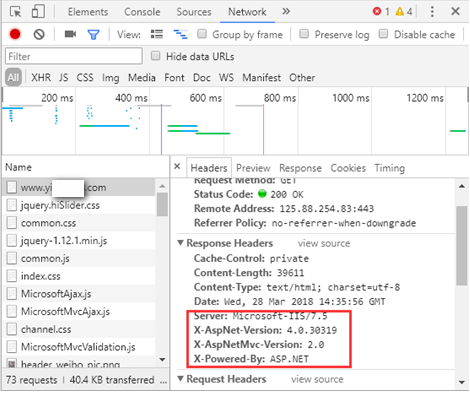470x393 pixels.
Task: Filter requests by WS
Action: coord(226,78)
